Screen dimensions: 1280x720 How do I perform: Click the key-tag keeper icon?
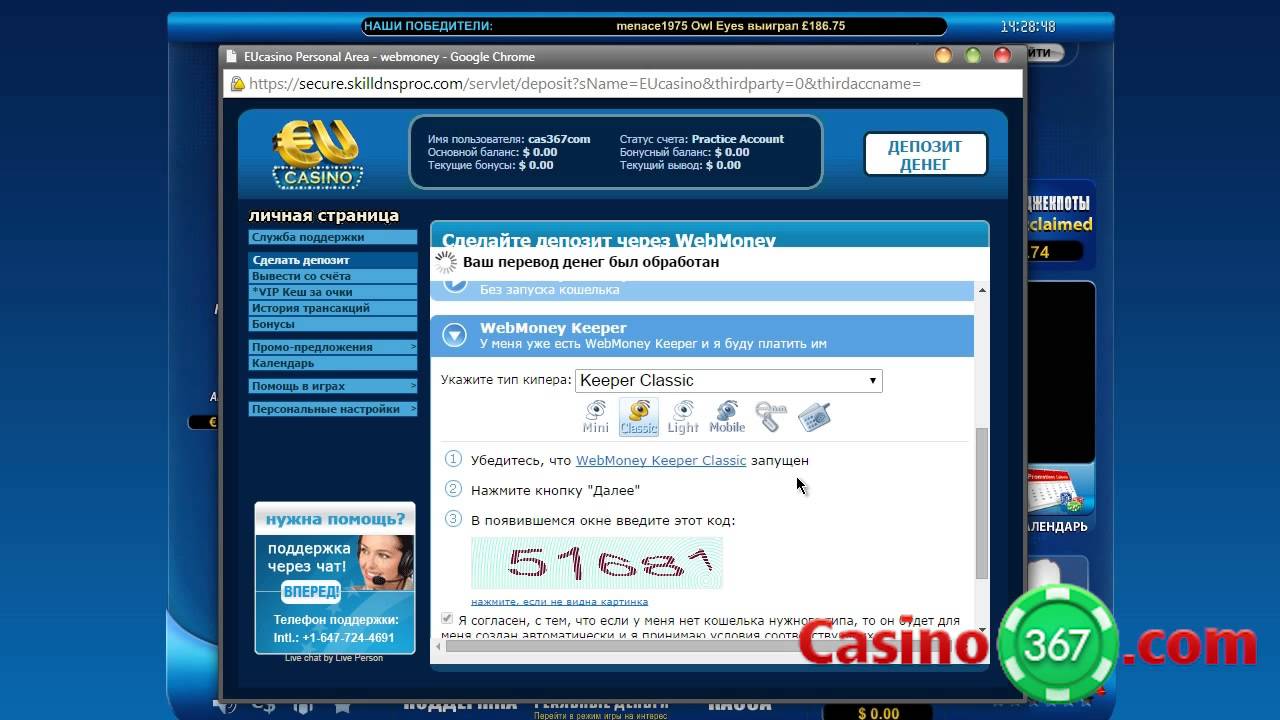point(770,415)
